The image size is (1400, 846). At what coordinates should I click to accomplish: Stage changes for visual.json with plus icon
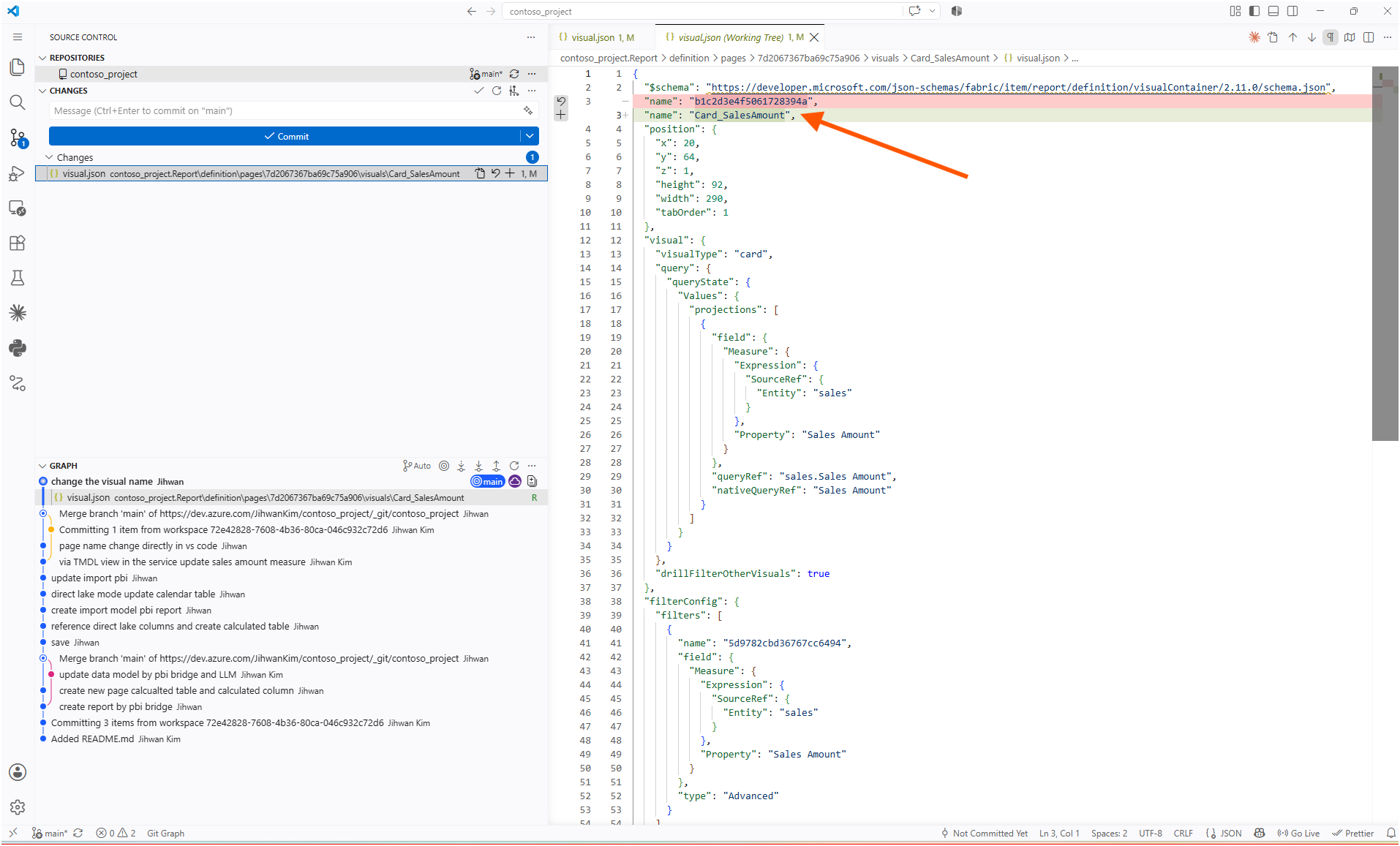[x=510, y=173]
